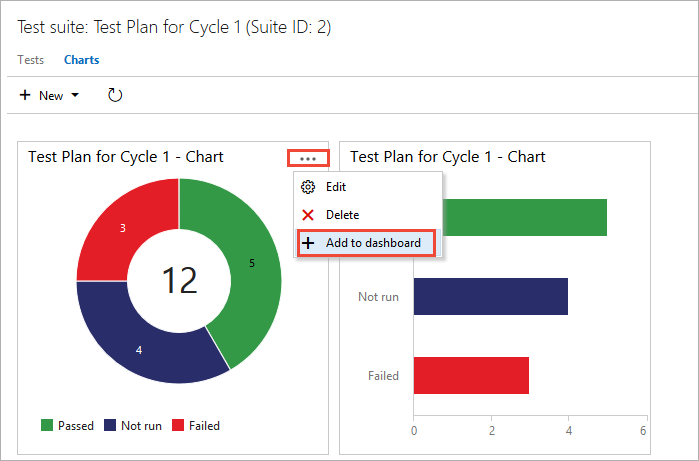Click the plus icon beside Add to dashboard
This screenshot has height=461, width=699.
tap(308, 243)
